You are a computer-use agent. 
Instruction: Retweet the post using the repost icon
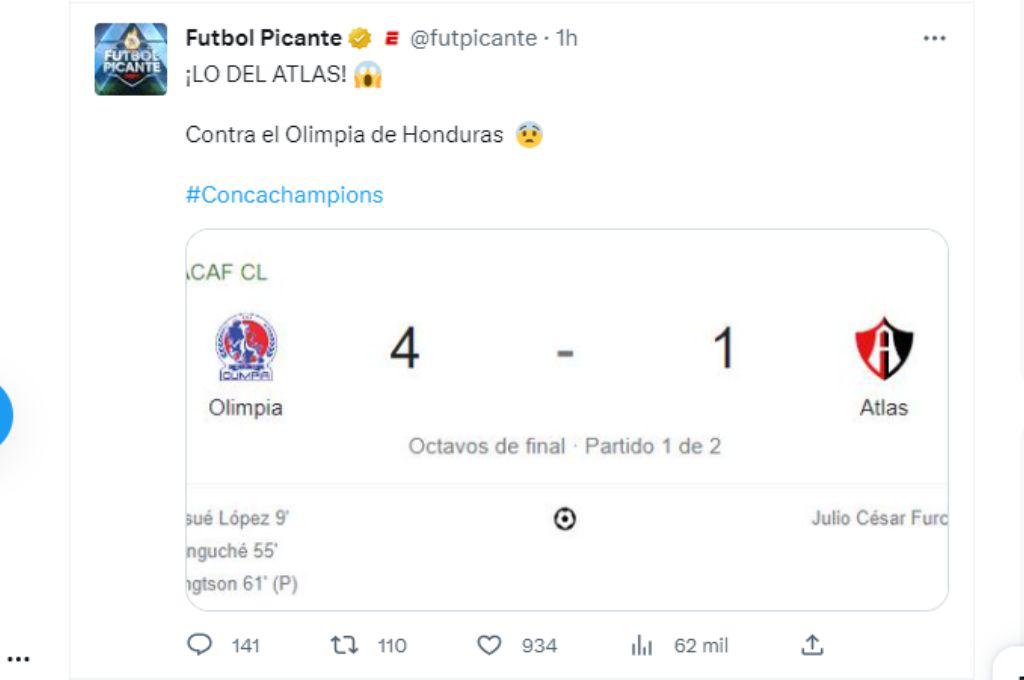pos(343,645)
